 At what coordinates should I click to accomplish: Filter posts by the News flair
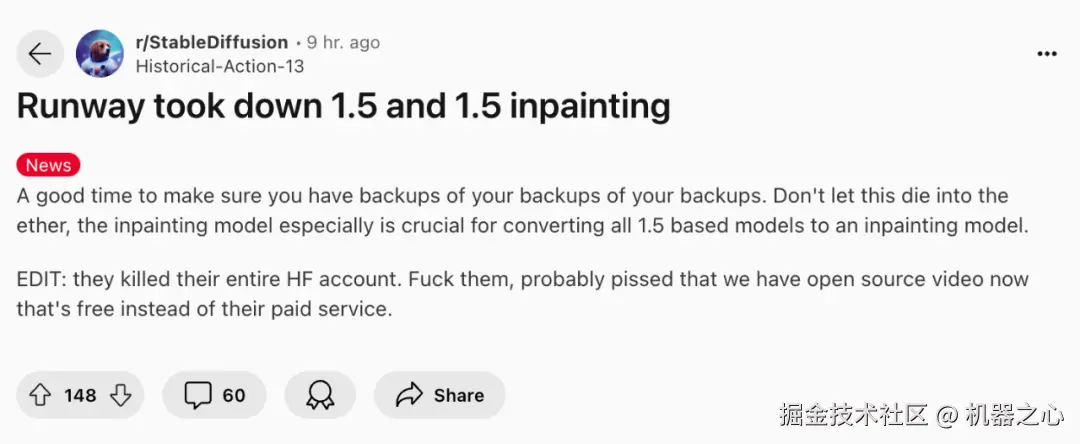tap(48, 165)
